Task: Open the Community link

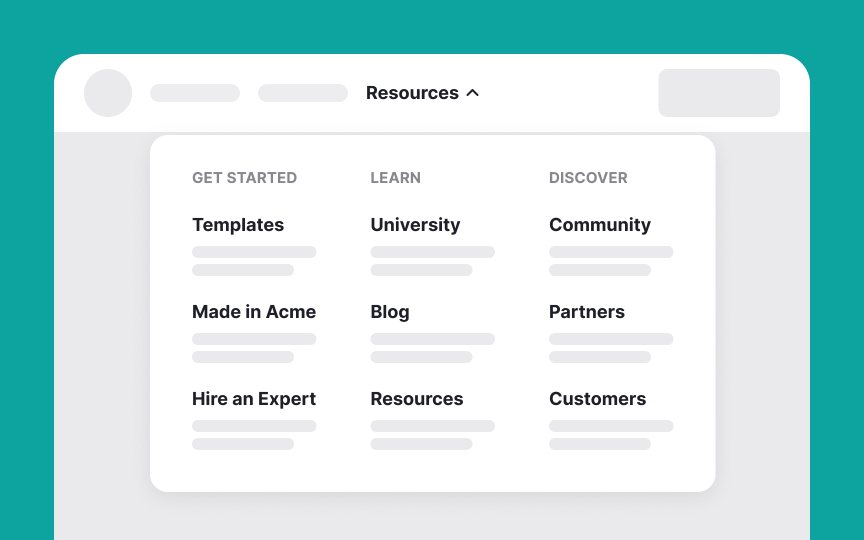Action: pyautogui.click(x=600, y=225)
